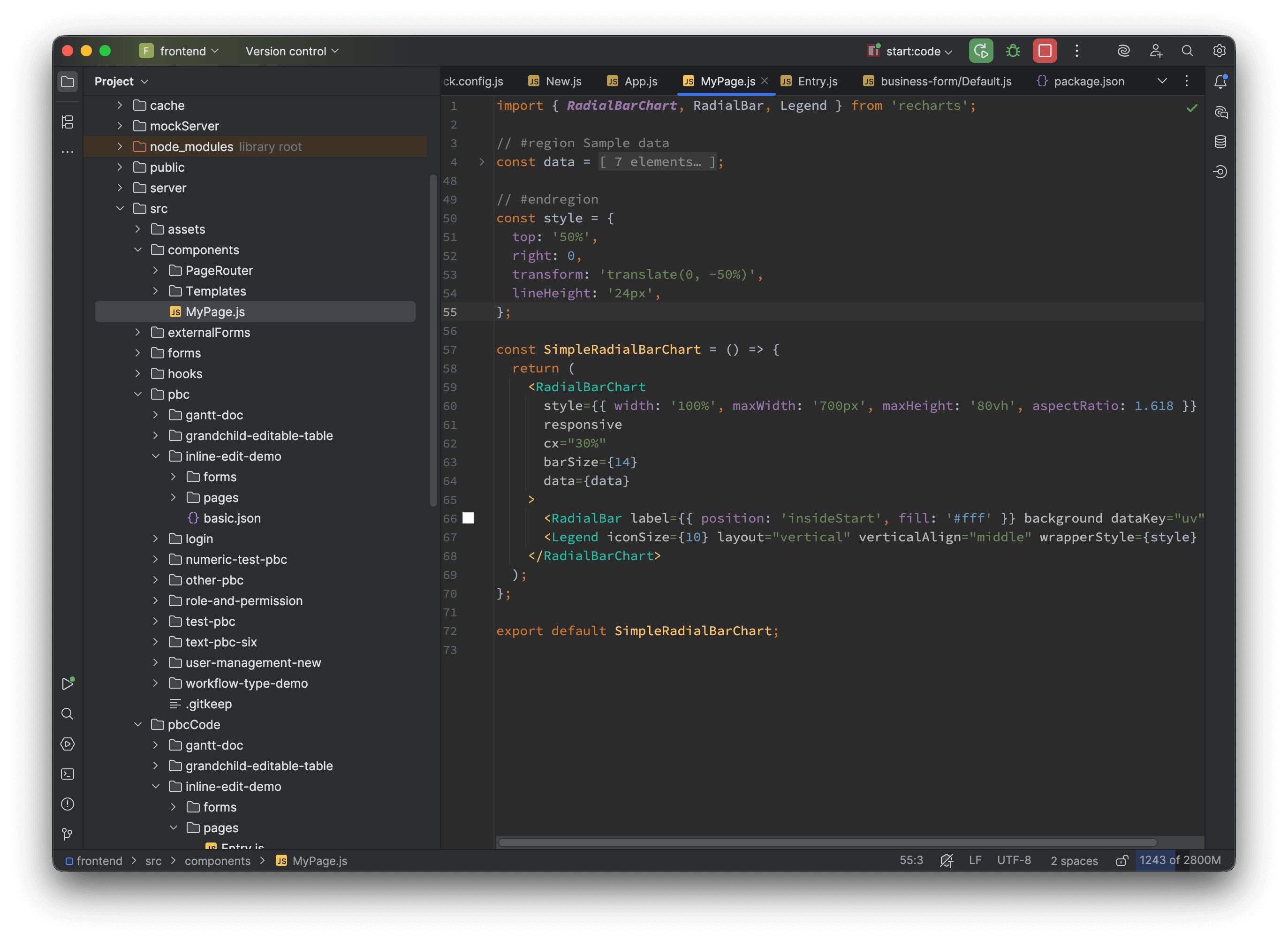
Task: Open the Version control dropdown
Action: pyautogui.click(x=292, y=51)
